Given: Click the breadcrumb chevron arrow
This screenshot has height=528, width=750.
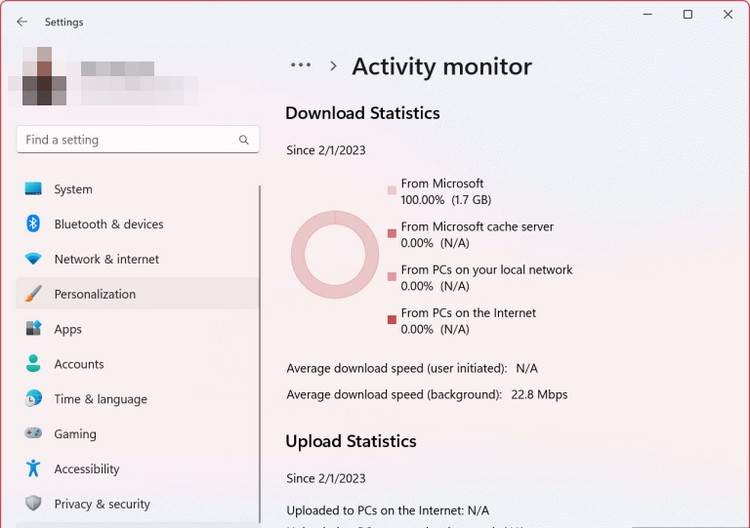Looking at the screenshot, I should 333,66.
